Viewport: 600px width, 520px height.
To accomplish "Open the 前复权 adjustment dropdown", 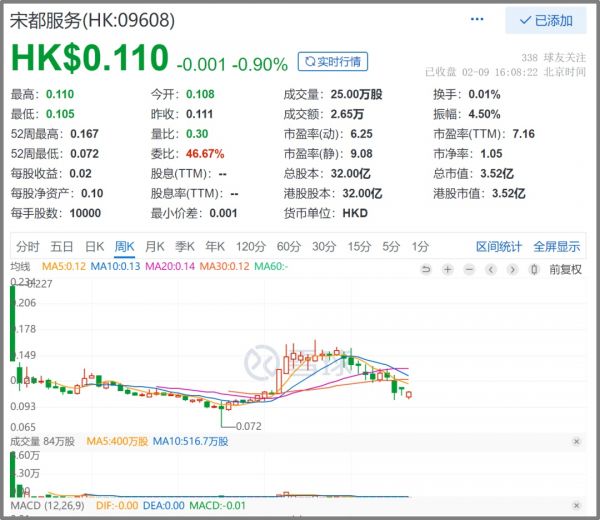I will [x=566, y=270].
